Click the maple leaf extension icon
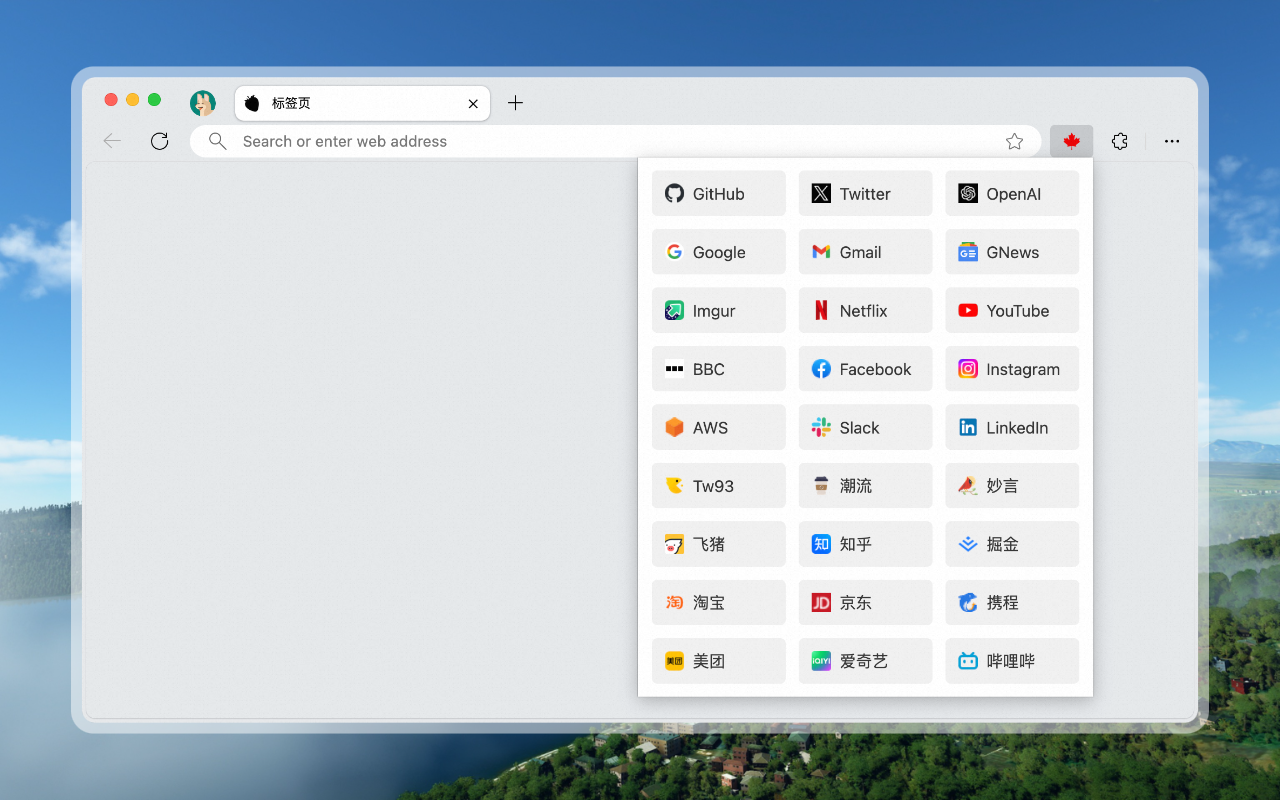Image resolution: width=1280 pixels, height=800 pixels. tap(1071, 141)
